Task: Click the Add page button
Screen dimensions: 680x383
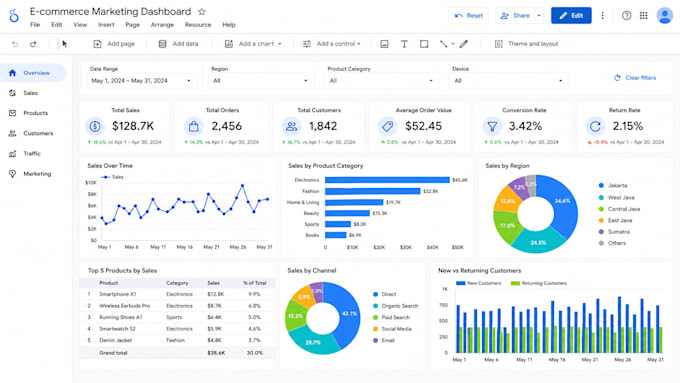Action: tap(114, 44)
